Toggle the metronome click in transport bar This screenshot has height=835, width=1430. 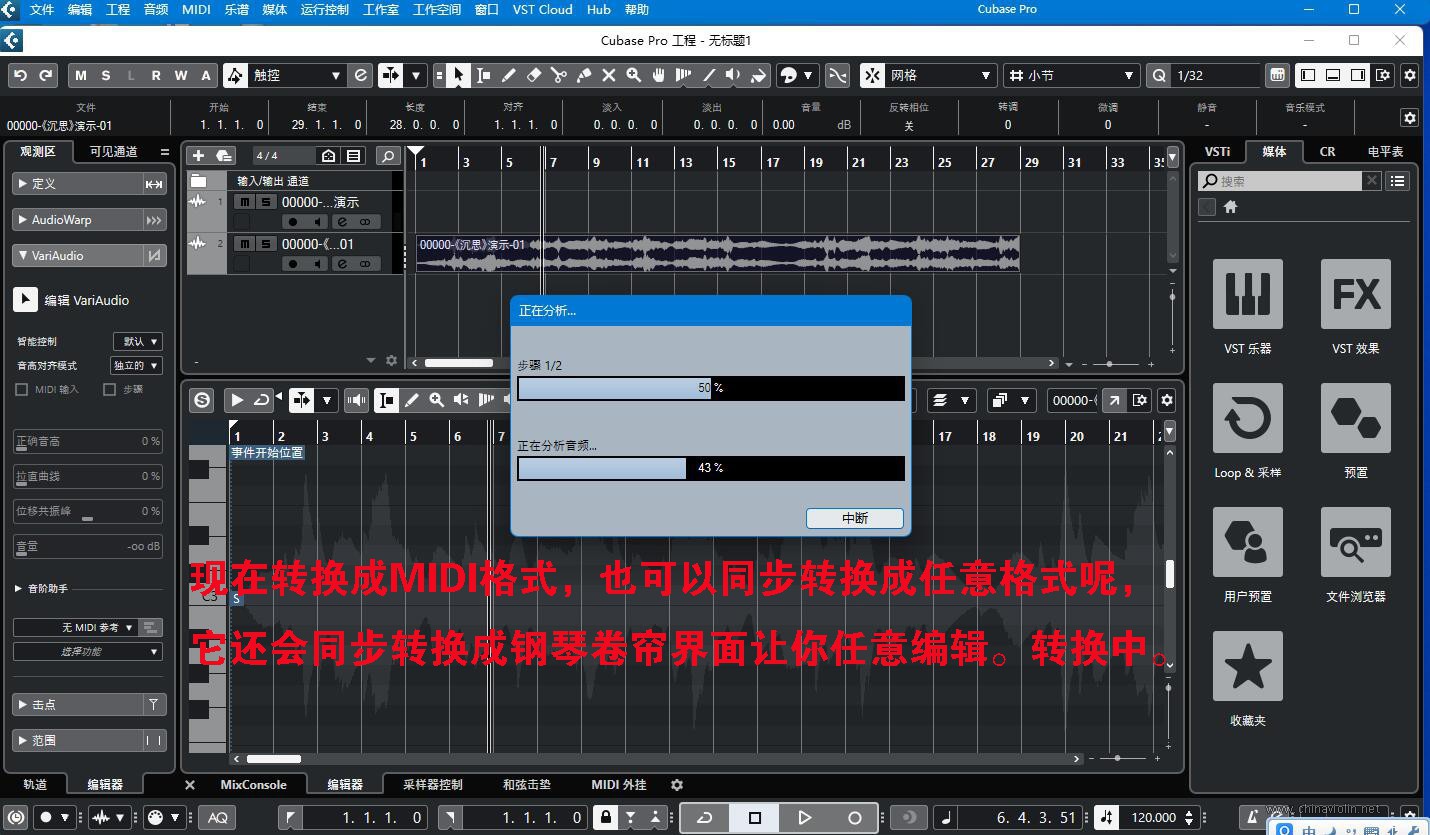1251,817
